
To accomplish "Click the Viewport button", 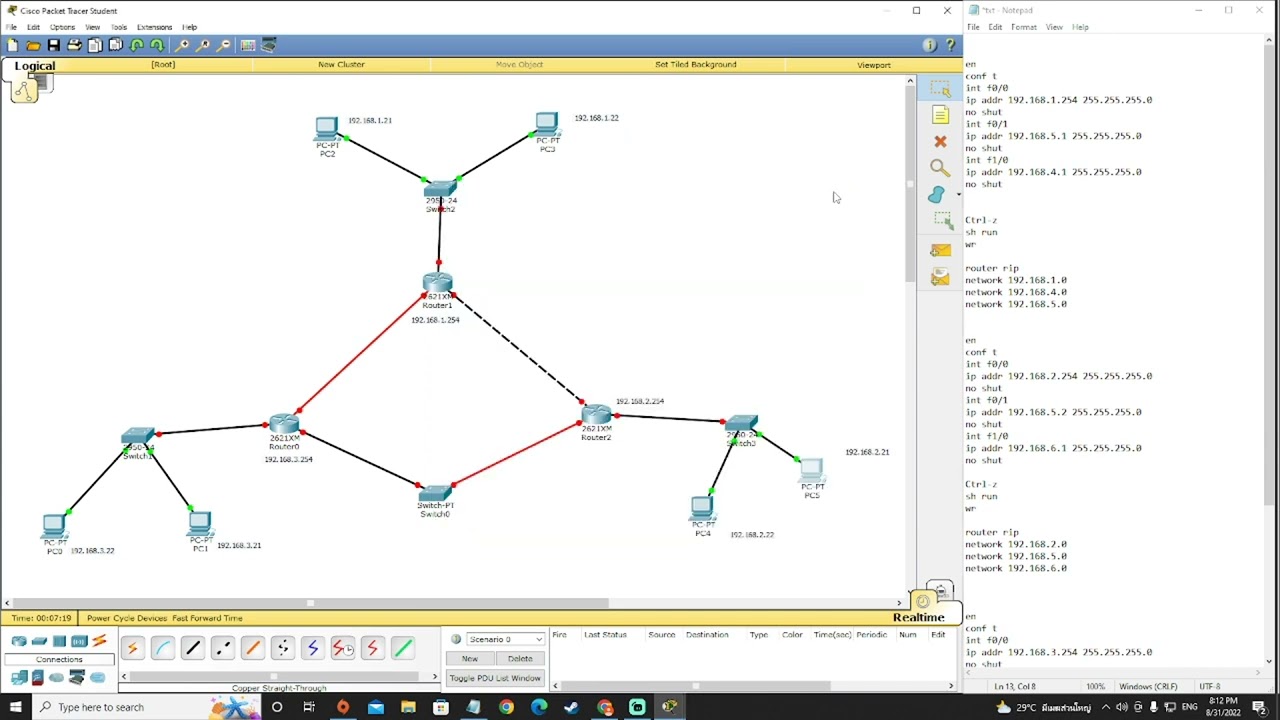I will [874, 65].
